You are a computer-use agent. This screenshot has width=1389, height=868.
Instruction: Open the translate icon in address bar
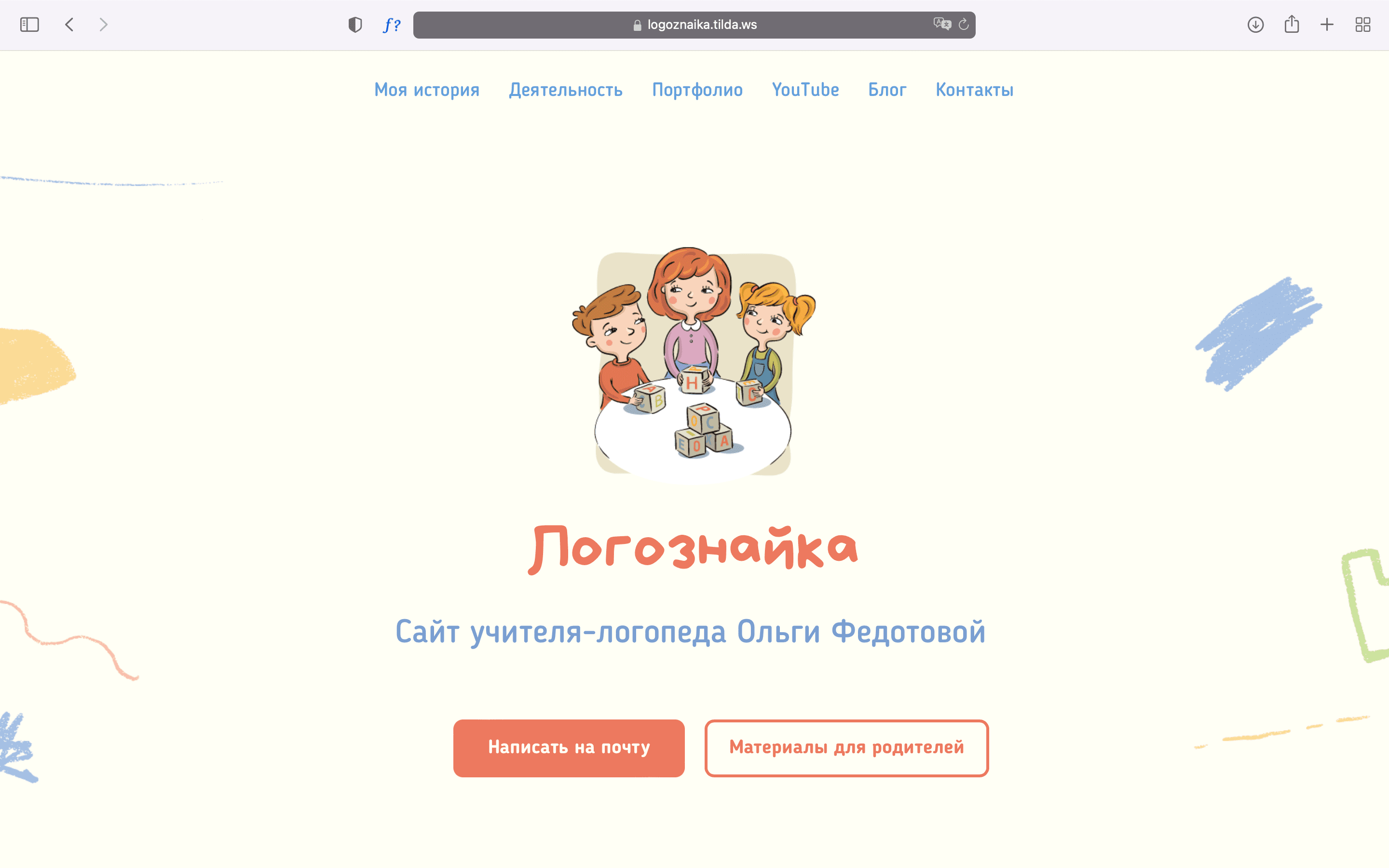click(x=942, y=24)
